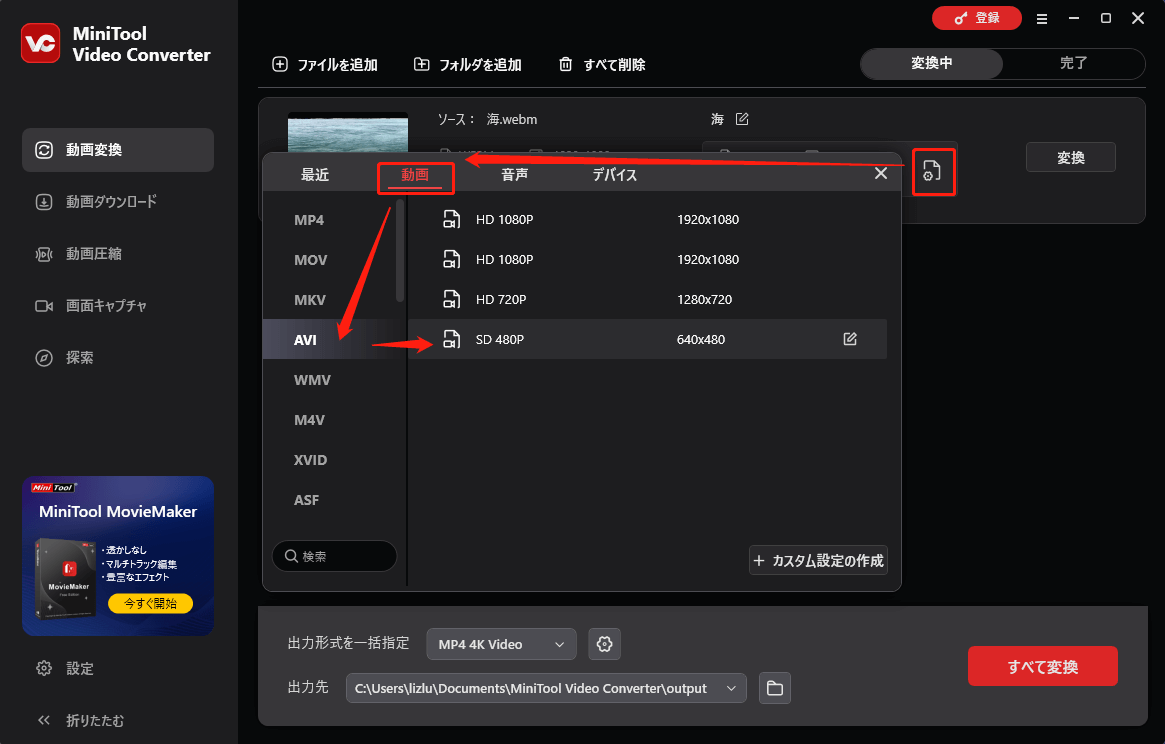
Task: Click すべて削除 to remove all files
Action: [602, 65]
